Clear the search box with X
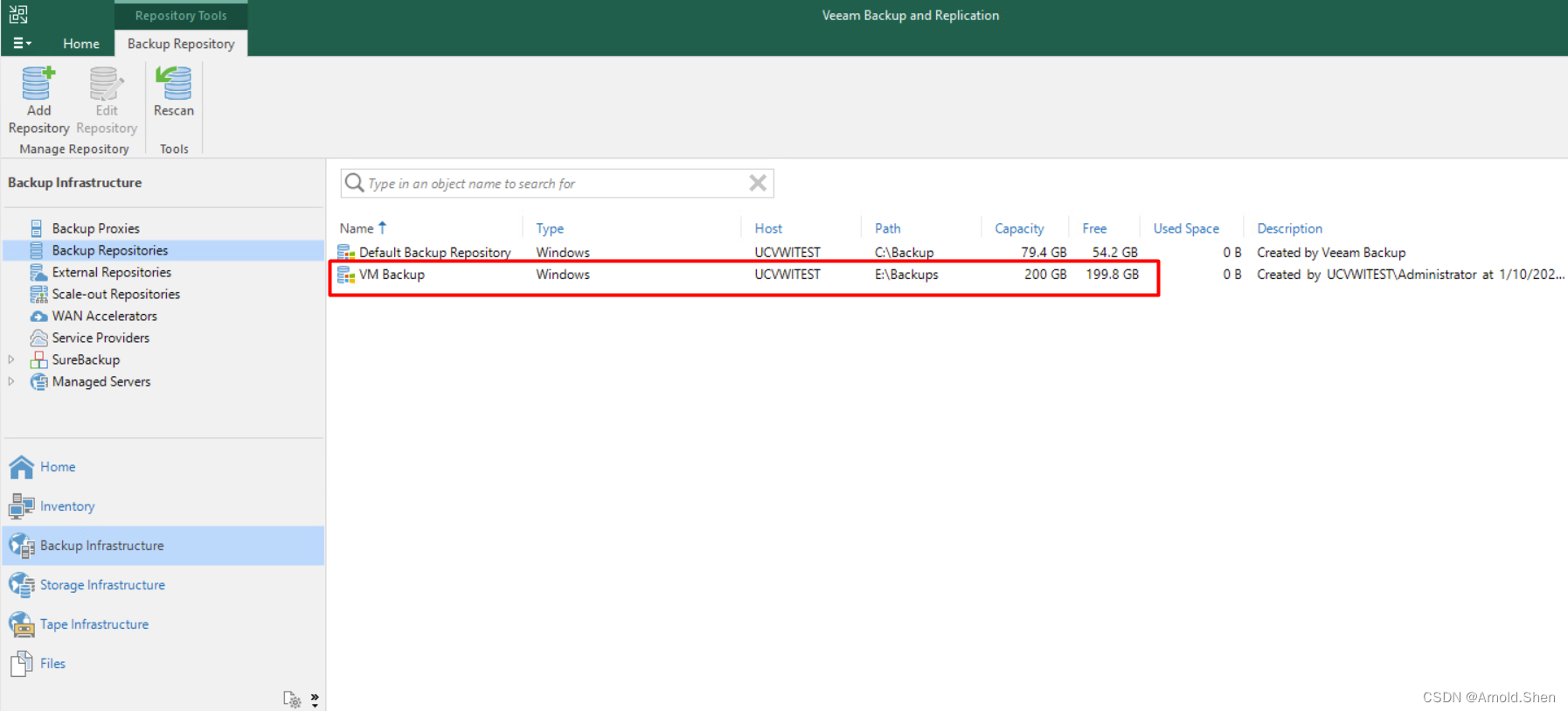 tap(758, 183)
